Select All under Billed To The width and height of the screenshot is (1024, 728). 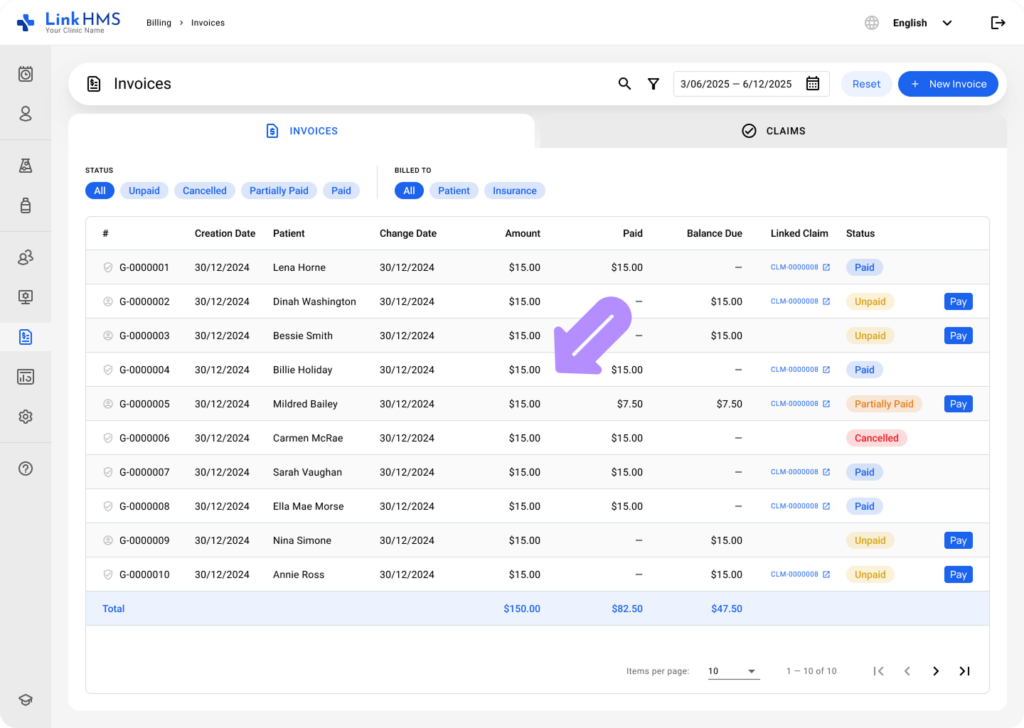point(409,191)
